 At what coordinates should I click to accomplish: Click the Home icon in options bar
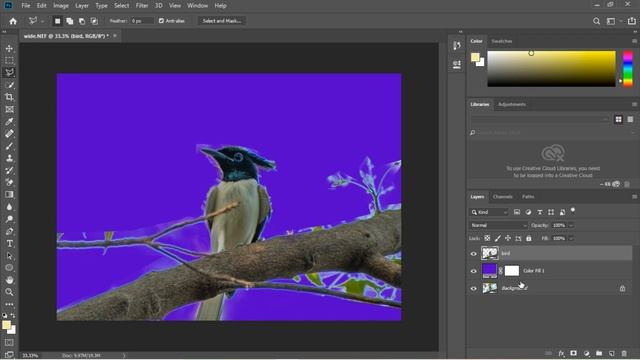pos(13,21)
